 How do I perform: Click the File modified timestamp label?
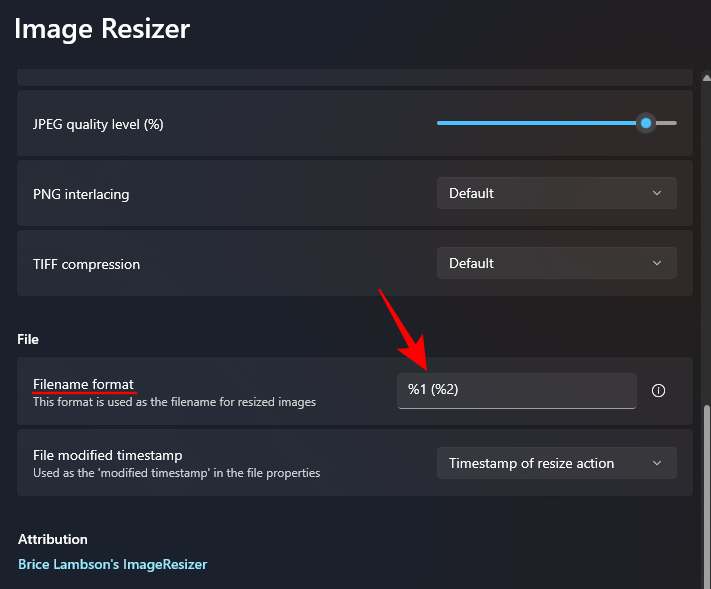107,455
